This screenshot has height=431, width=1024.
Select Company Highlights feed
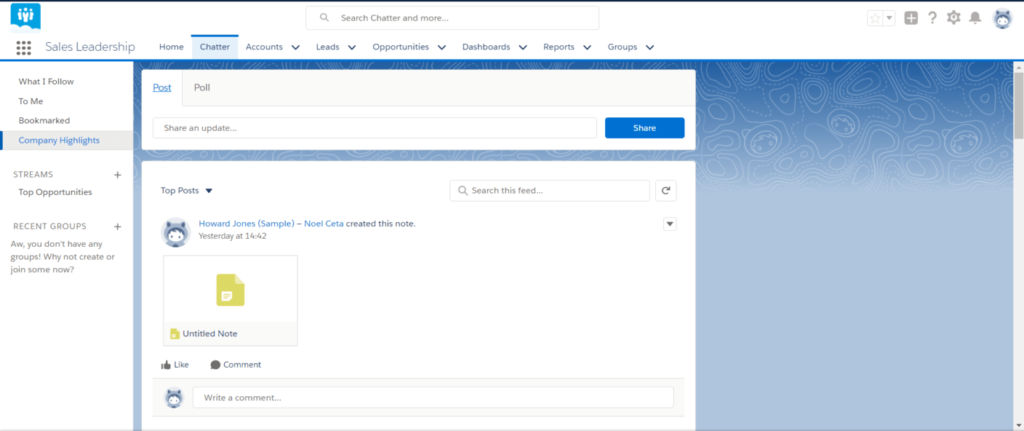67,140
